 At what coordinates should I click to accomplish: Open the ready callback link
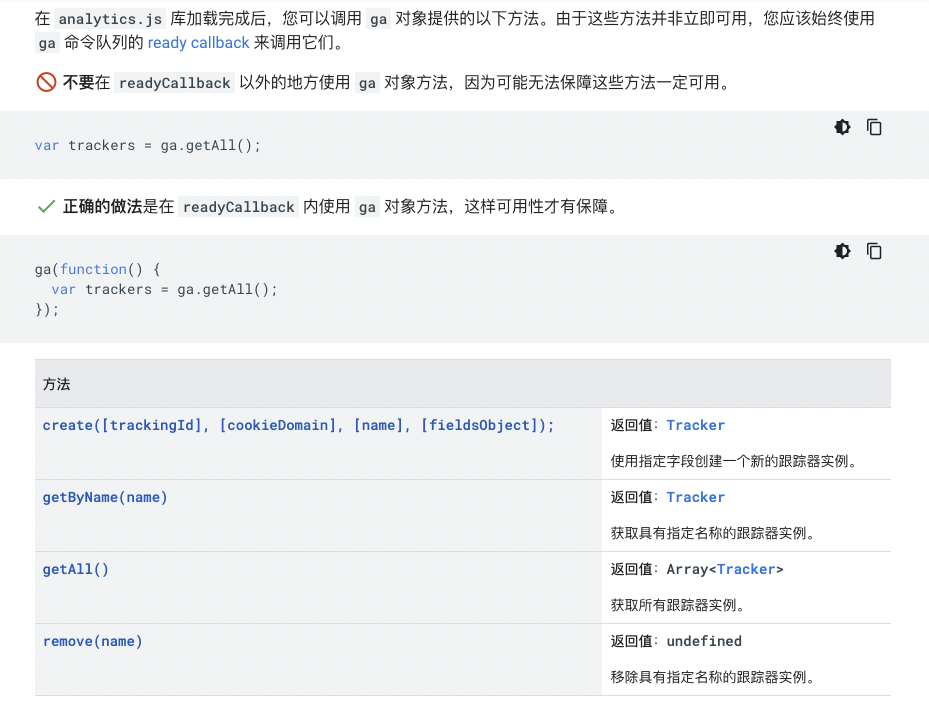pos(198,43)
